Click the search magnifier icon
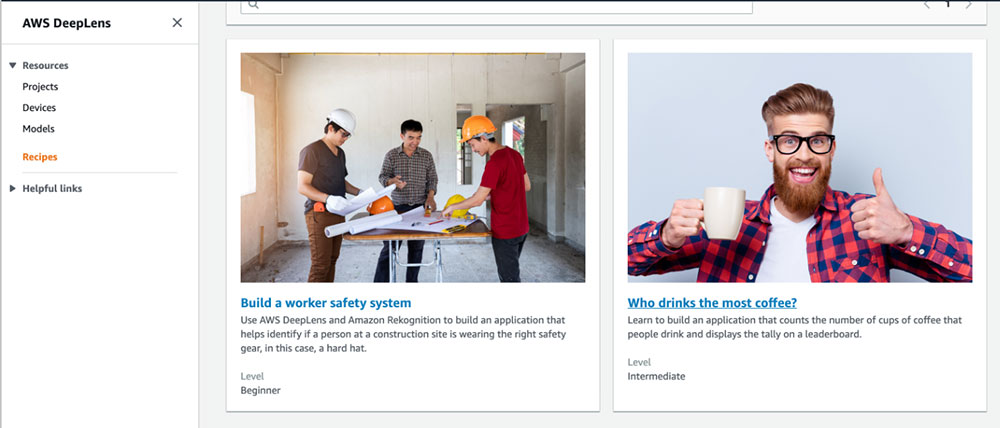This screenshot has width=1000, height=428. 253,4
